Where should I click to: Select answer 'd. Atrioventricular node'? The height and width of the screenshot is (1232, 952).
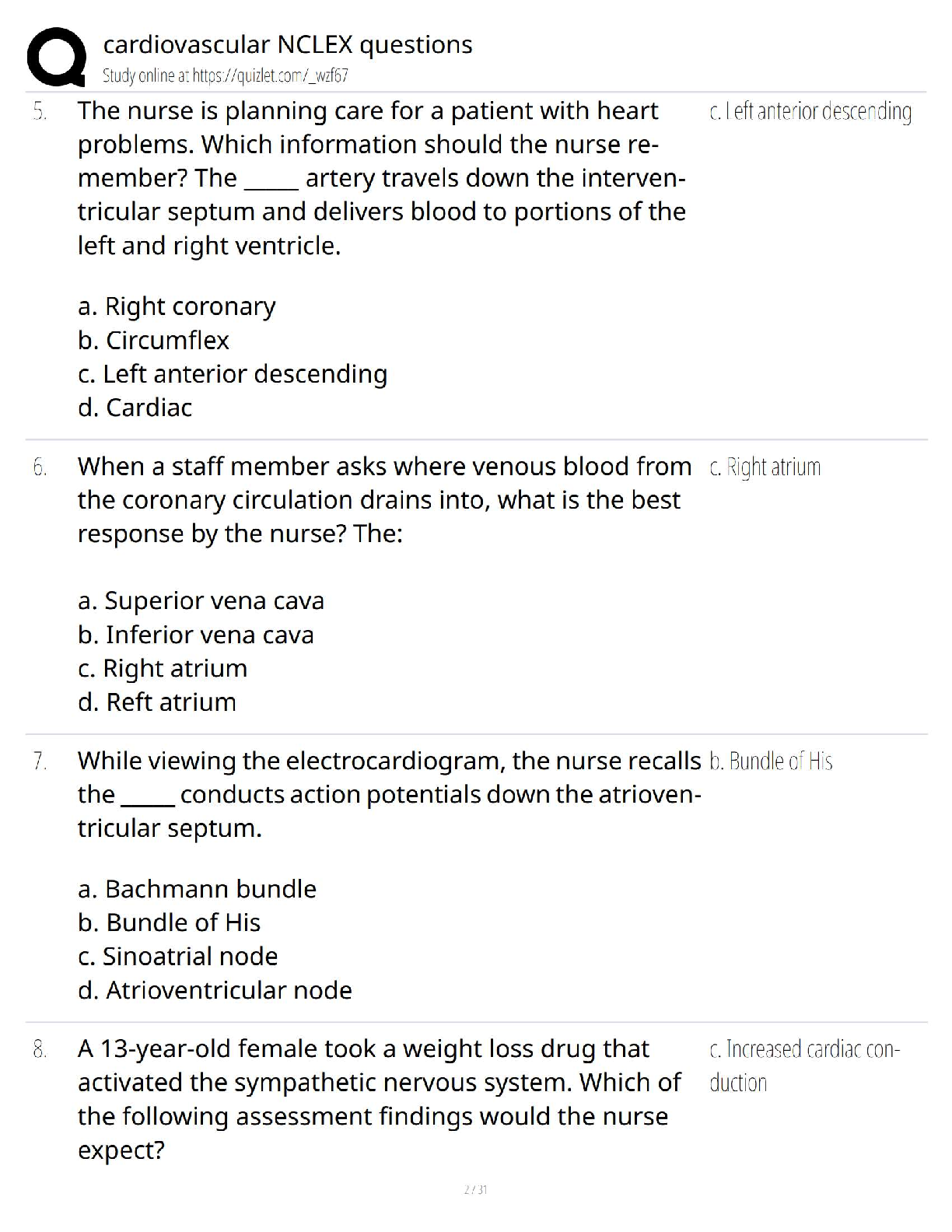click(x=215, y=990)
